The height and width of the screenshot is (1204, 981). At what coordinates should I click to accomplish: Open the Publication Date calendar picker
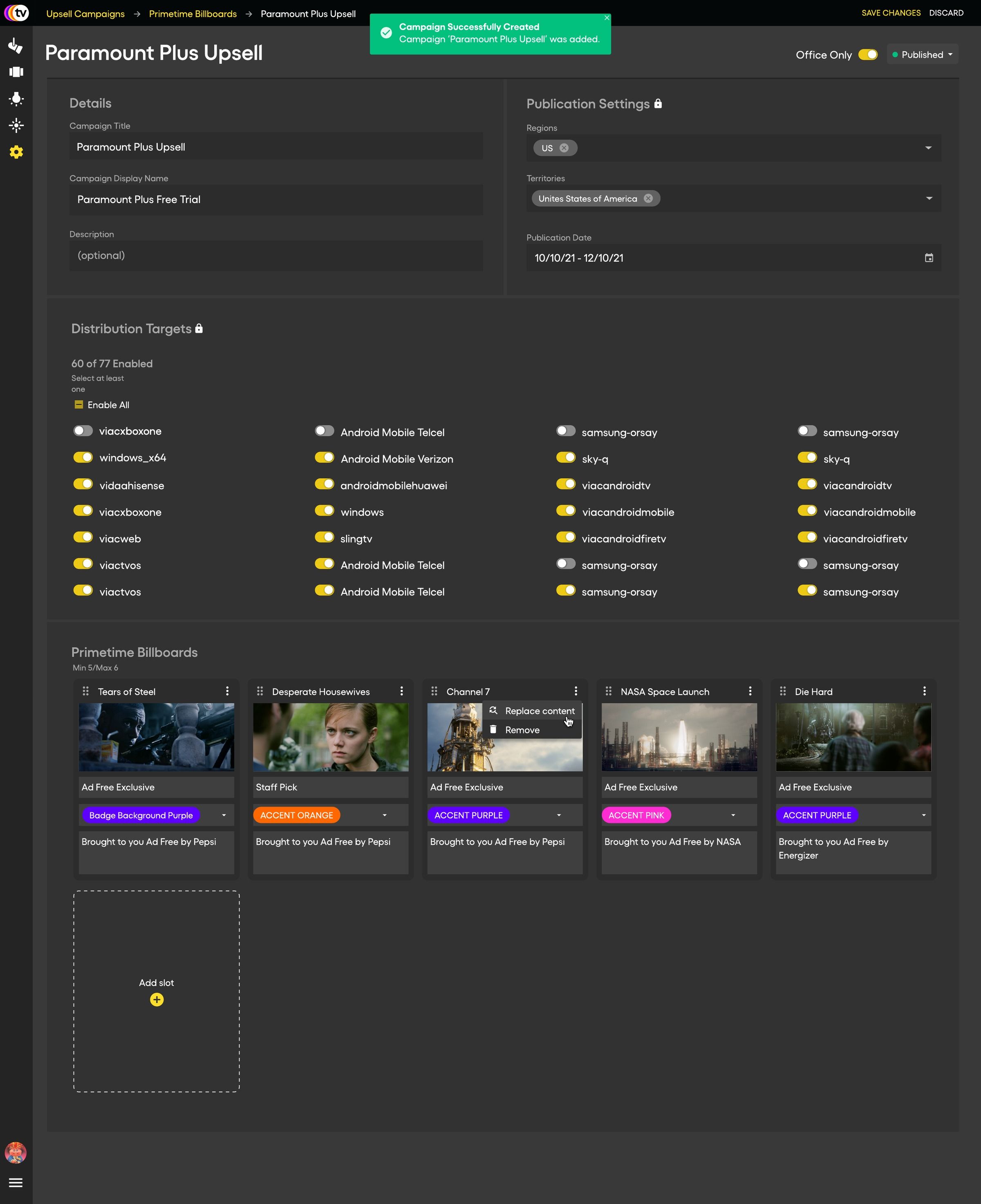pyautogui.click(x=928, y=258)
